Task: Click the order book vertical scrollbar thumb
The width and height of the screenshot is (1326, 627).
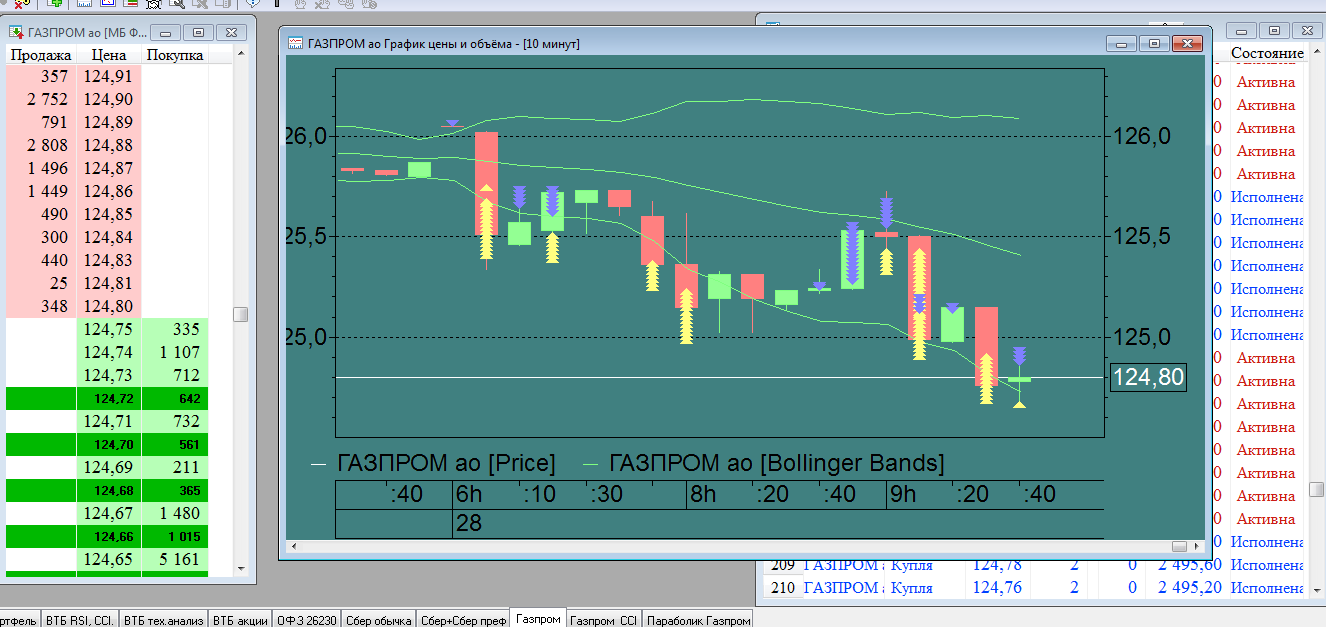Action: 240,314
